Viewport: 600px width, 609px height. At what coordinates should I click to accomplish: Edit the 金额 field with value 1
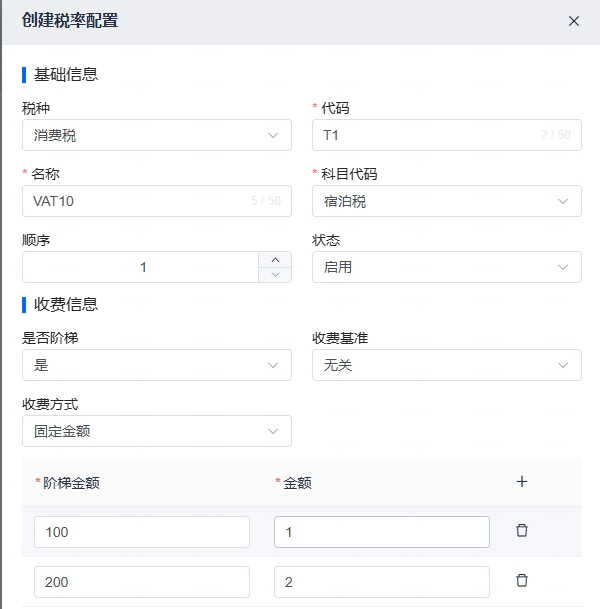pyautogui.click(x=381, y=532)
